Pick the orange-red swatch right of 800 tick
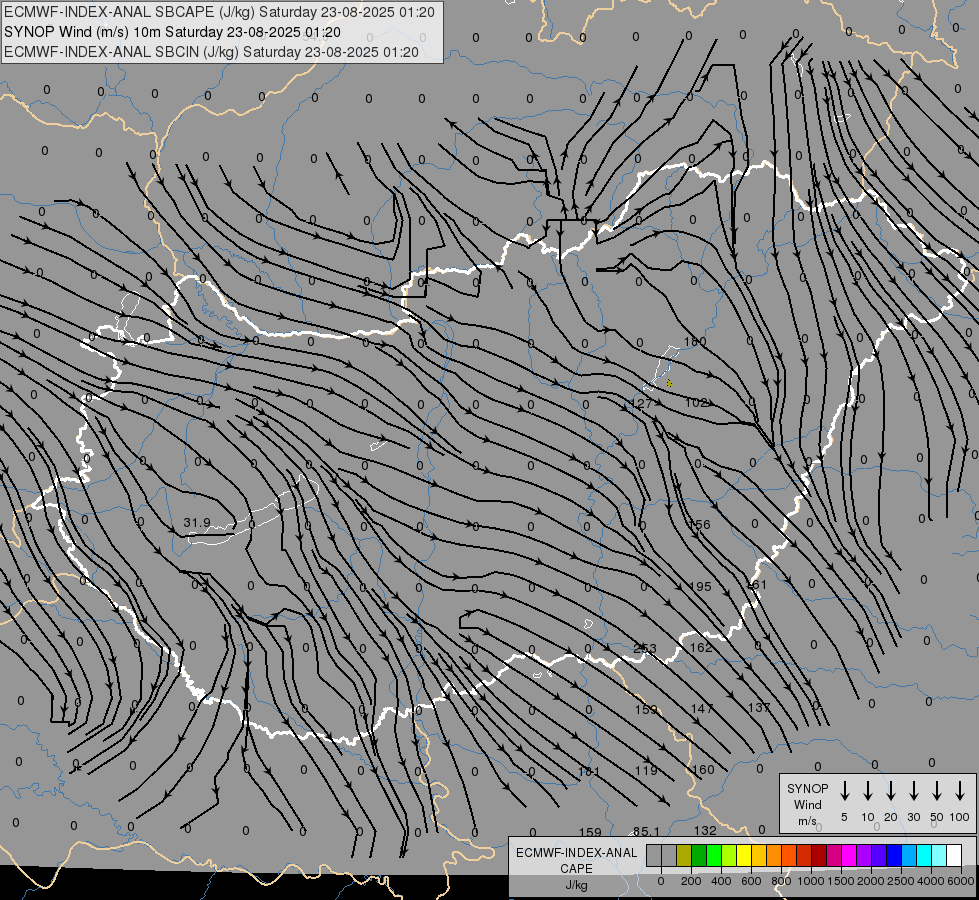The width and height of the screenshot is (979, 900). [x=789, y=855]
